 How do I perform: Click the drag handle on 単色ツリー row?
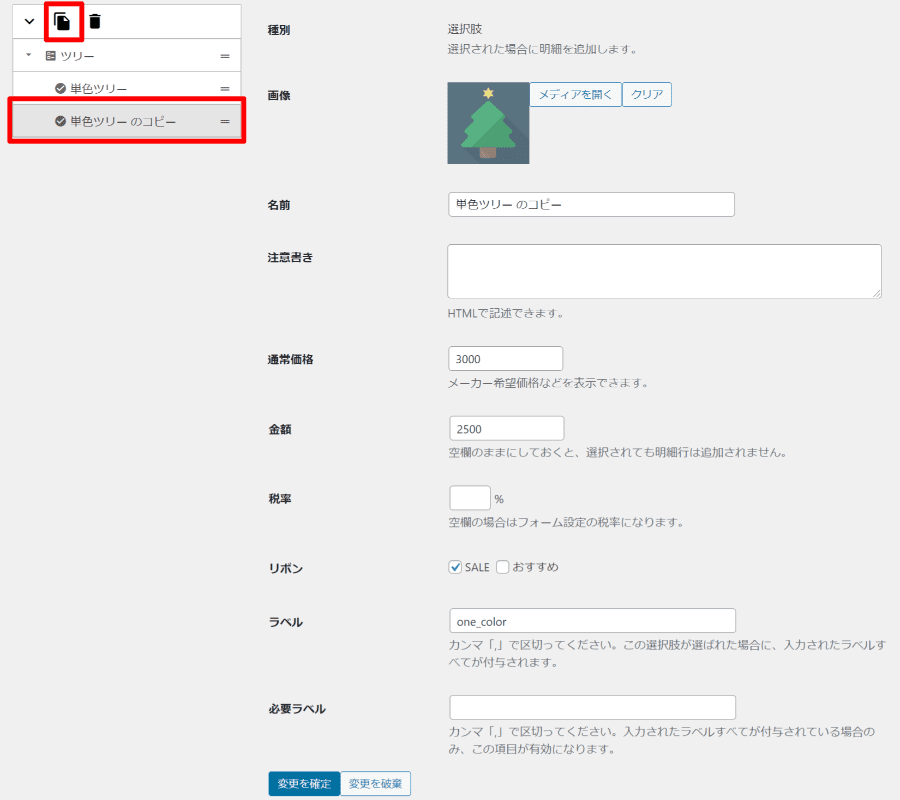click(x=225, y=89)
